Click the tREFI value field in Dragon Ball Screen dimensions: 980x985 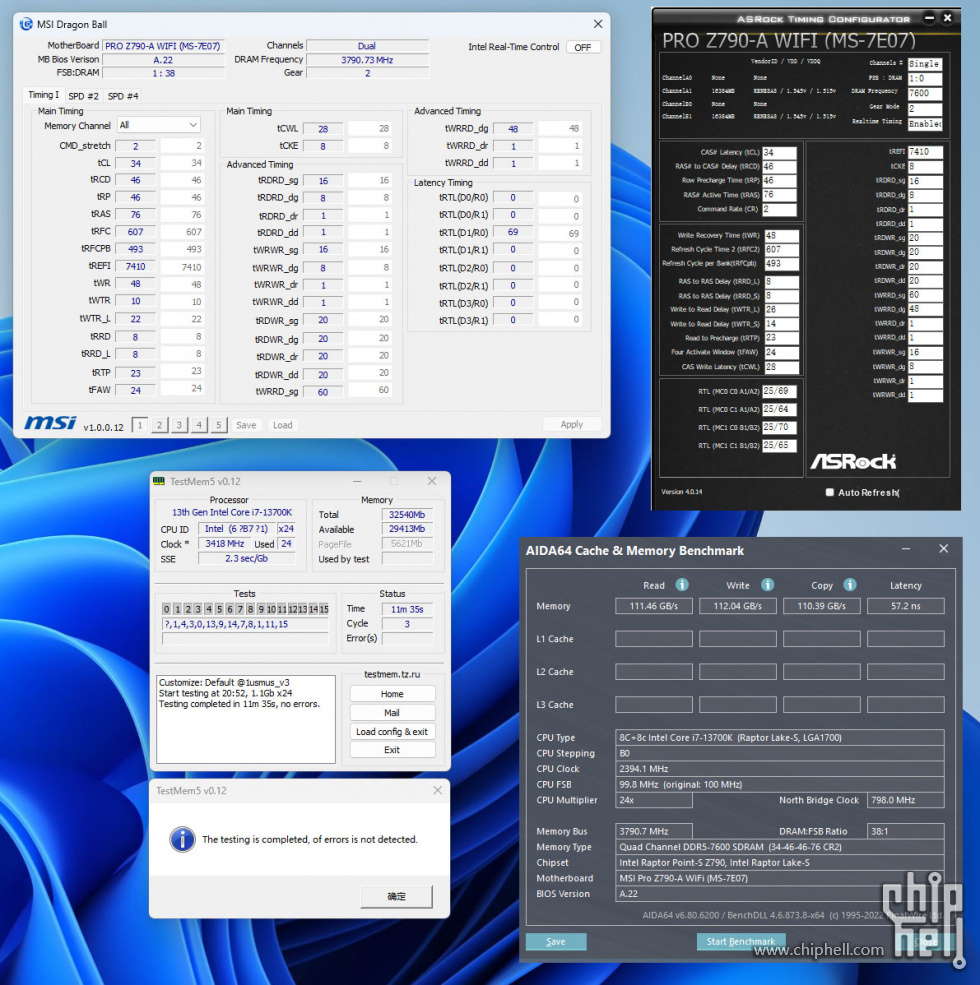click(x=136, y=266)
